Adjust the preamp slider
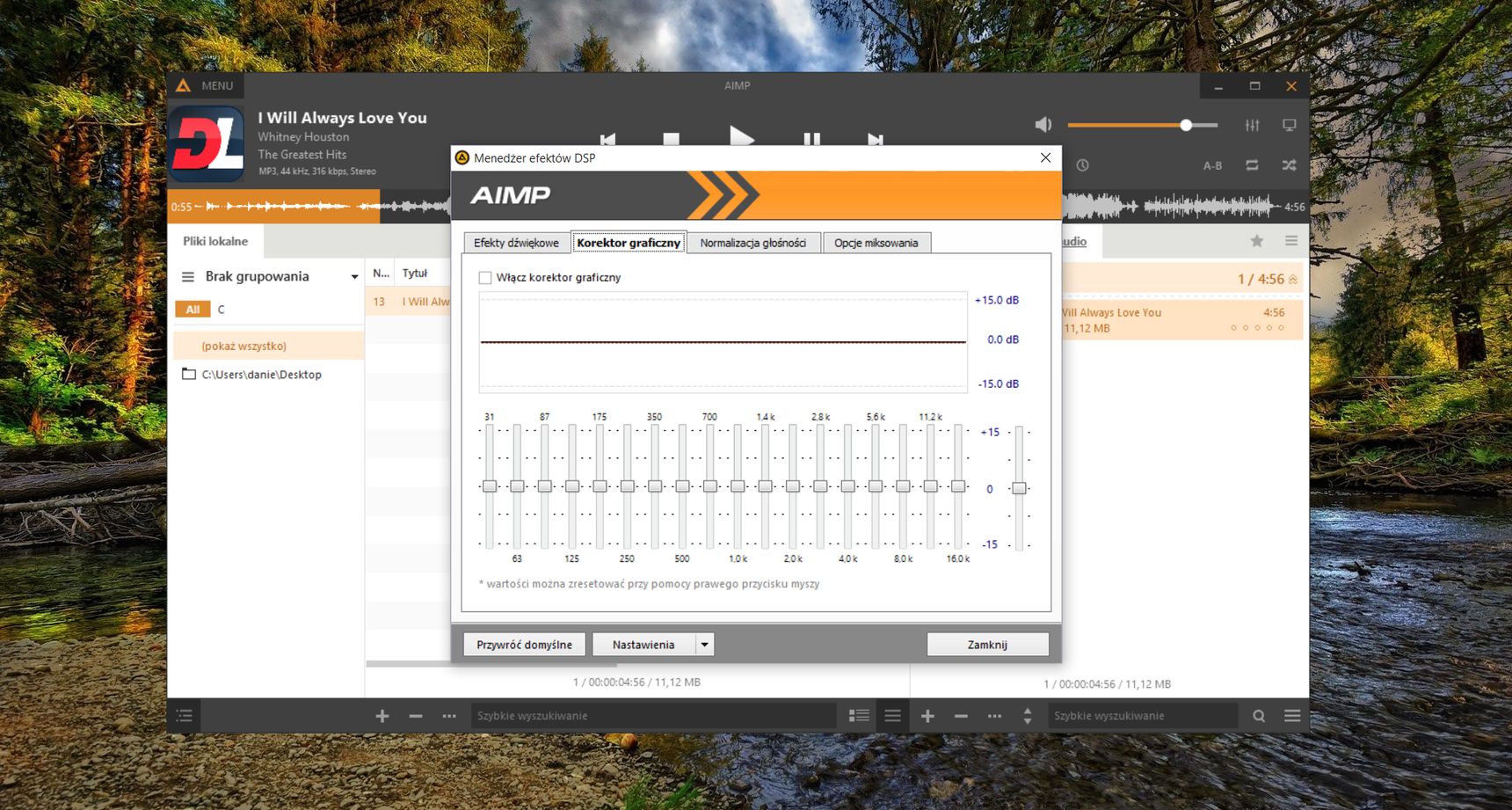 (1019, 488)
